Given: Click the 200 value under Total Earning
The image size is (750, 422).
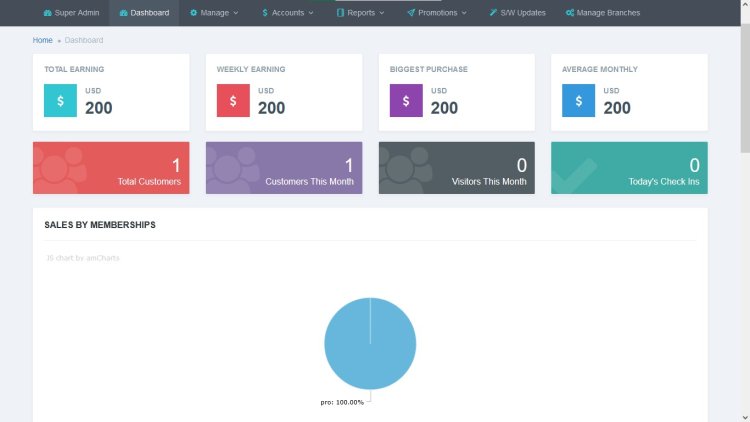Looking at the screenshot, I should [99, 108].
